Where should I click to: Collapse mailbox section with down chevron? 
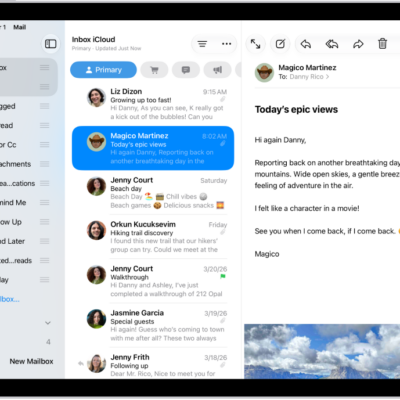(48, 323)
